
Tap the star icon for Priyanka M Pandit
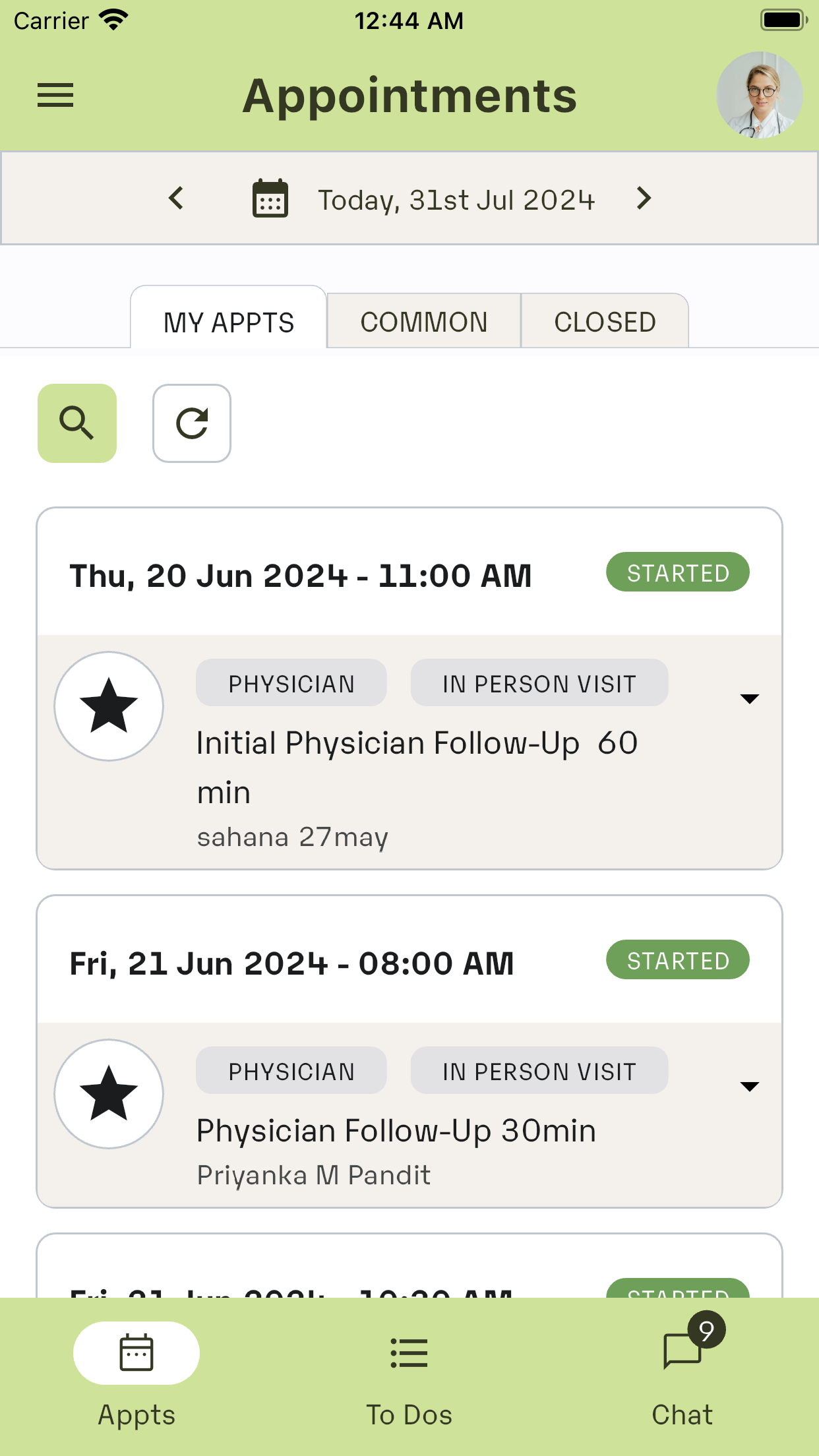click(x=109, y=1094)
